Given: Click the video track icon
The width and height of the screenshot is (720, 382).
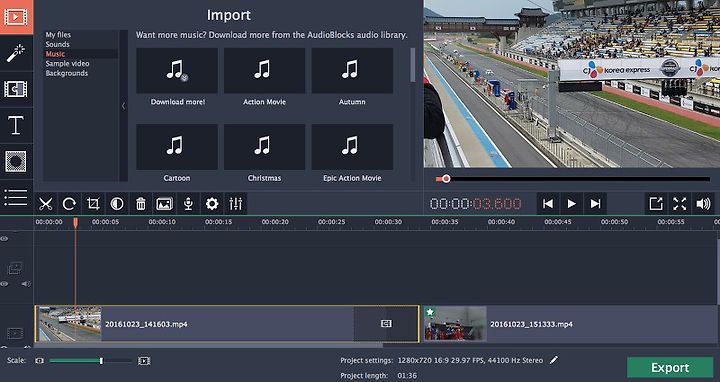Looking at the screenshot, I should [15, 333].
